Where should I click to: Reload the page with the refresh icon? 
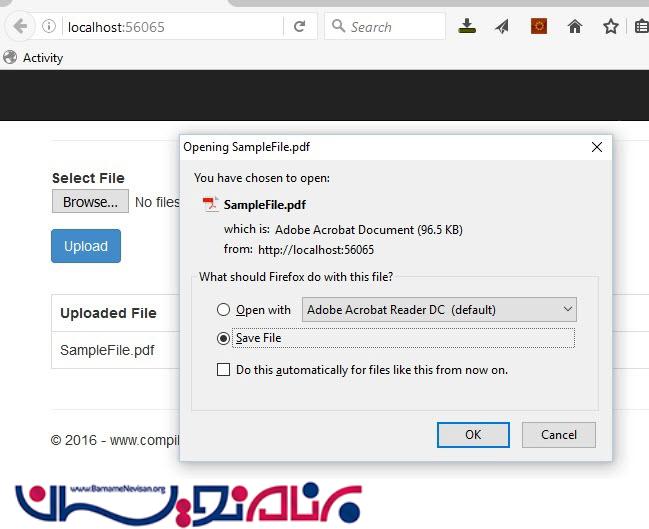[x=300, y=26]
